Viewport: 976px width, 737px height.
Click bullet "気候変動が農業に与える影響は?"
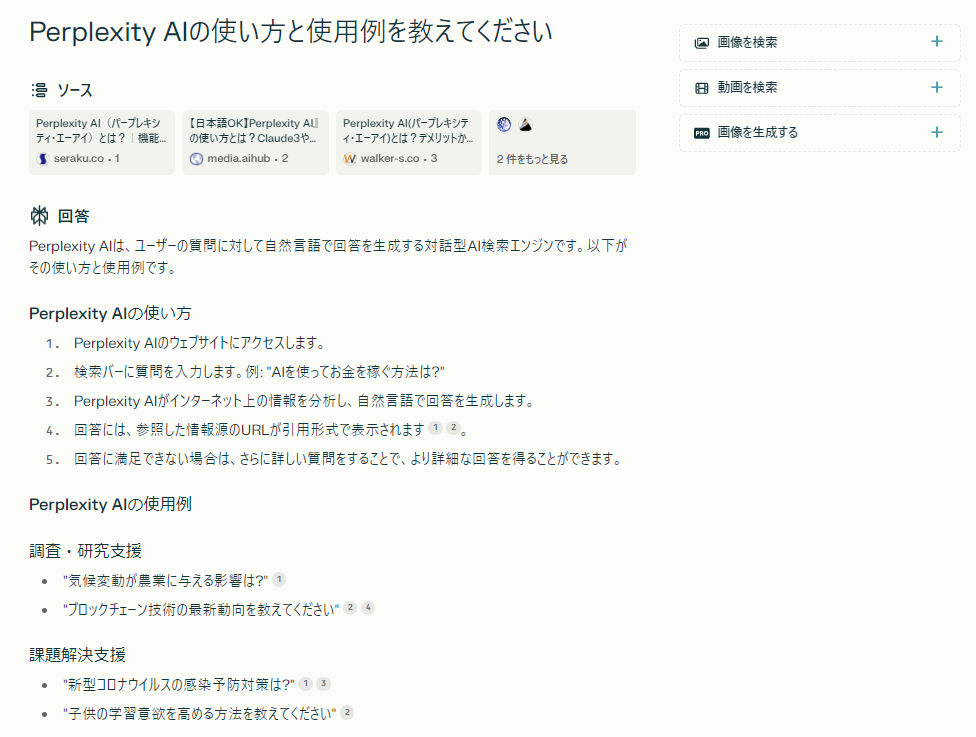pos(166,581)
